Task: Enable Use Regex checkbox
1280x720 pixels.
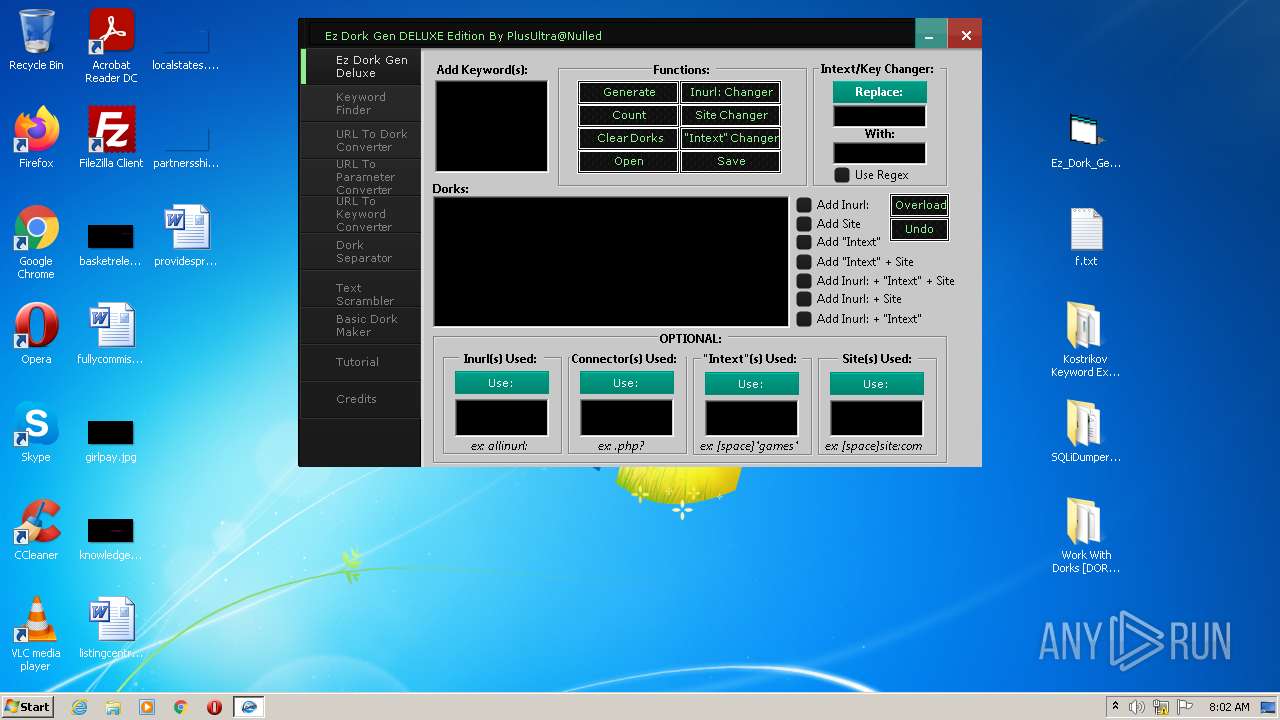Action: [x=842, y=175]
